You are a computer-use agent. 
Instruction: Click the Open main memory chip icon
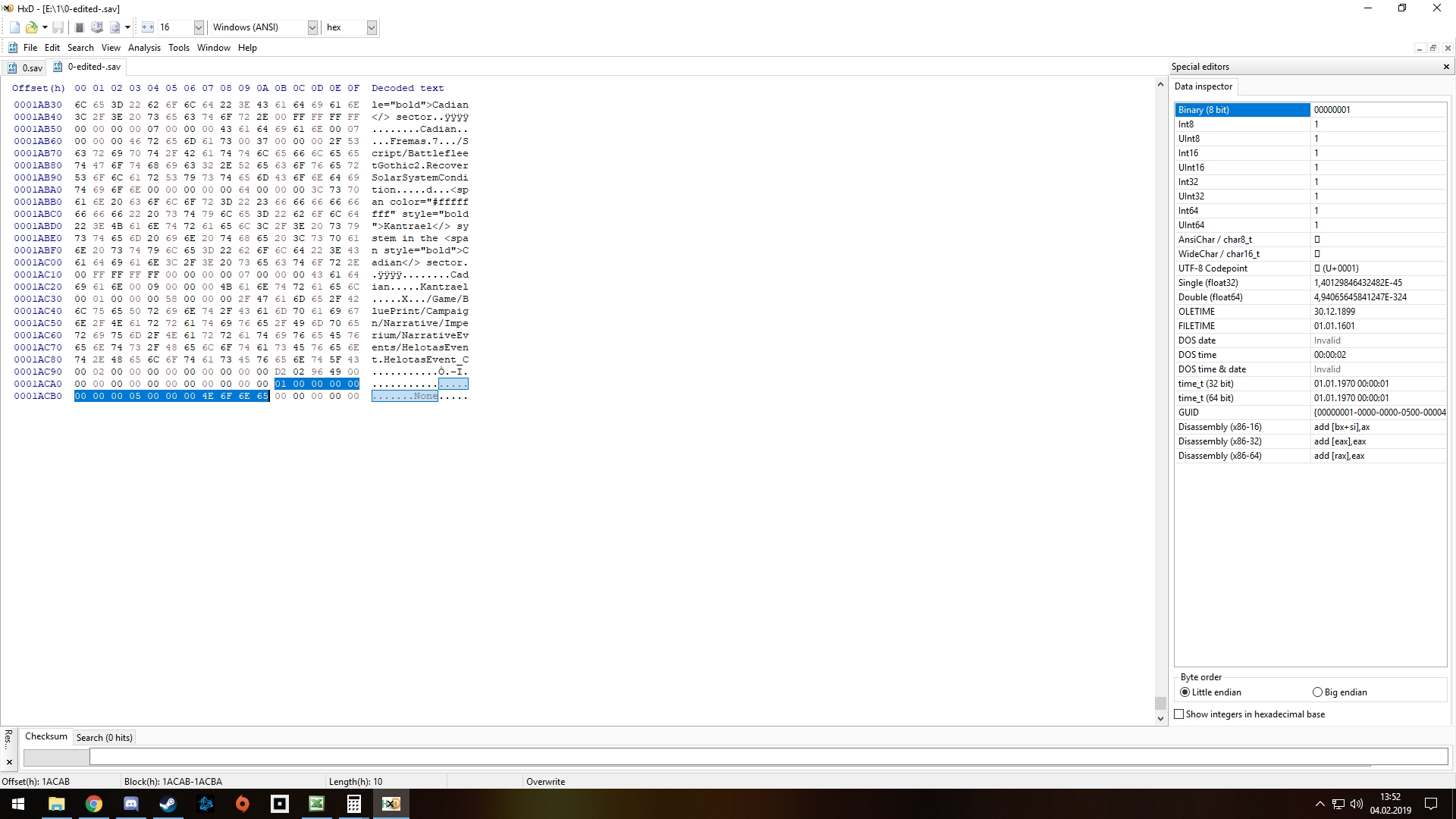[79, 27]
